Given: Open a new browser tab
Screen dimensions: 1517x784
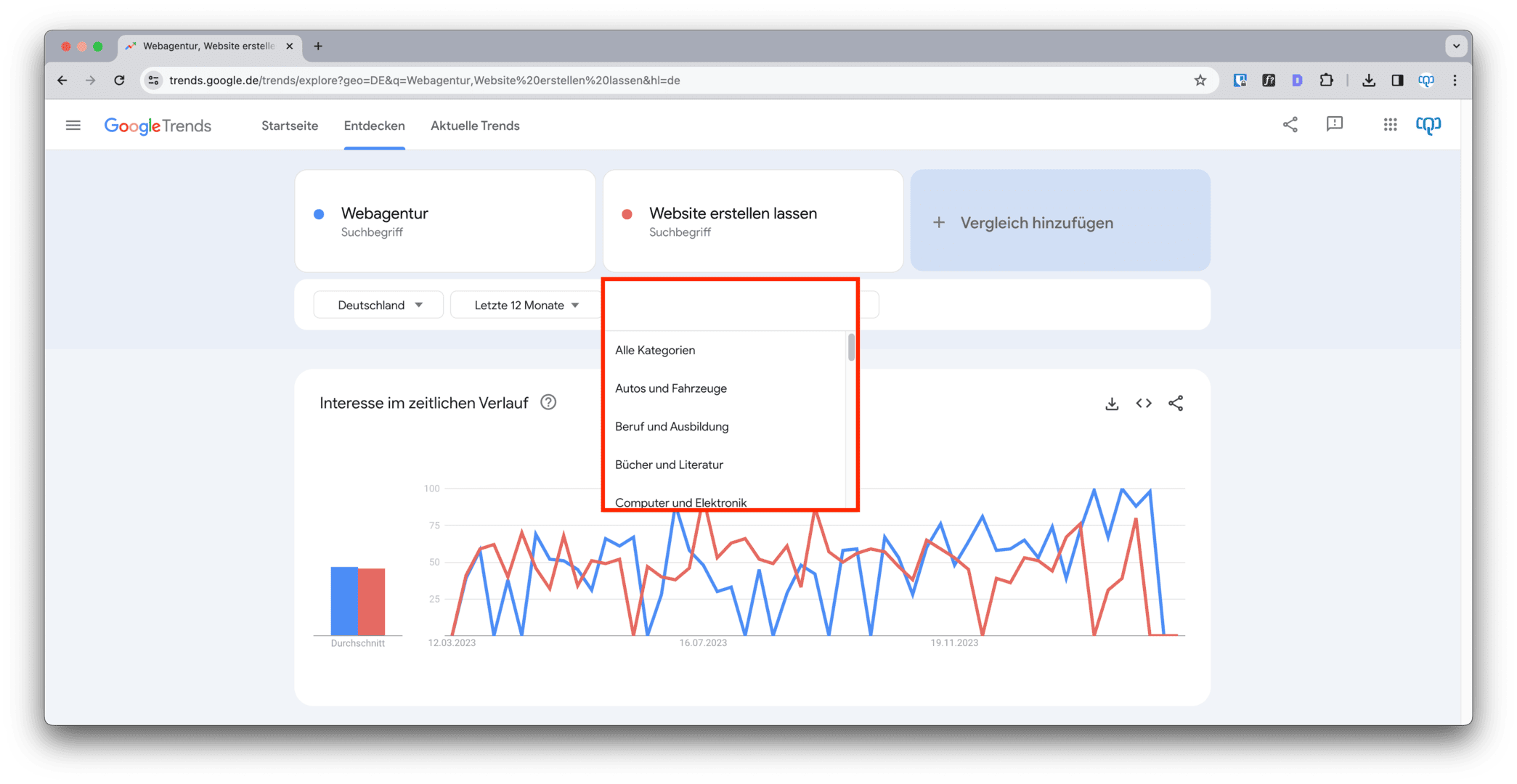Looking at the screenshot, I should [318, 46].
